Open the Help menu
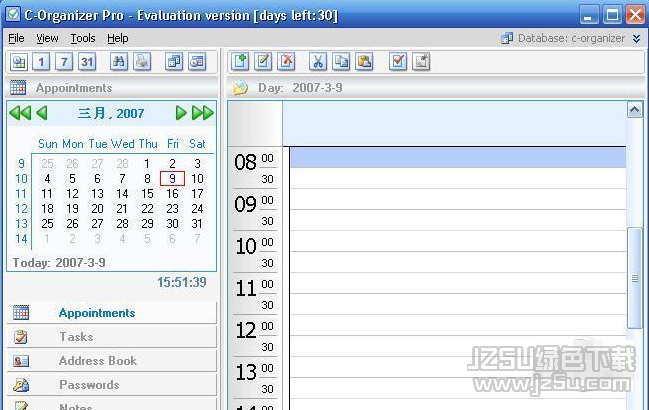Viewport: 649px width, 410px height. [118, 38]
